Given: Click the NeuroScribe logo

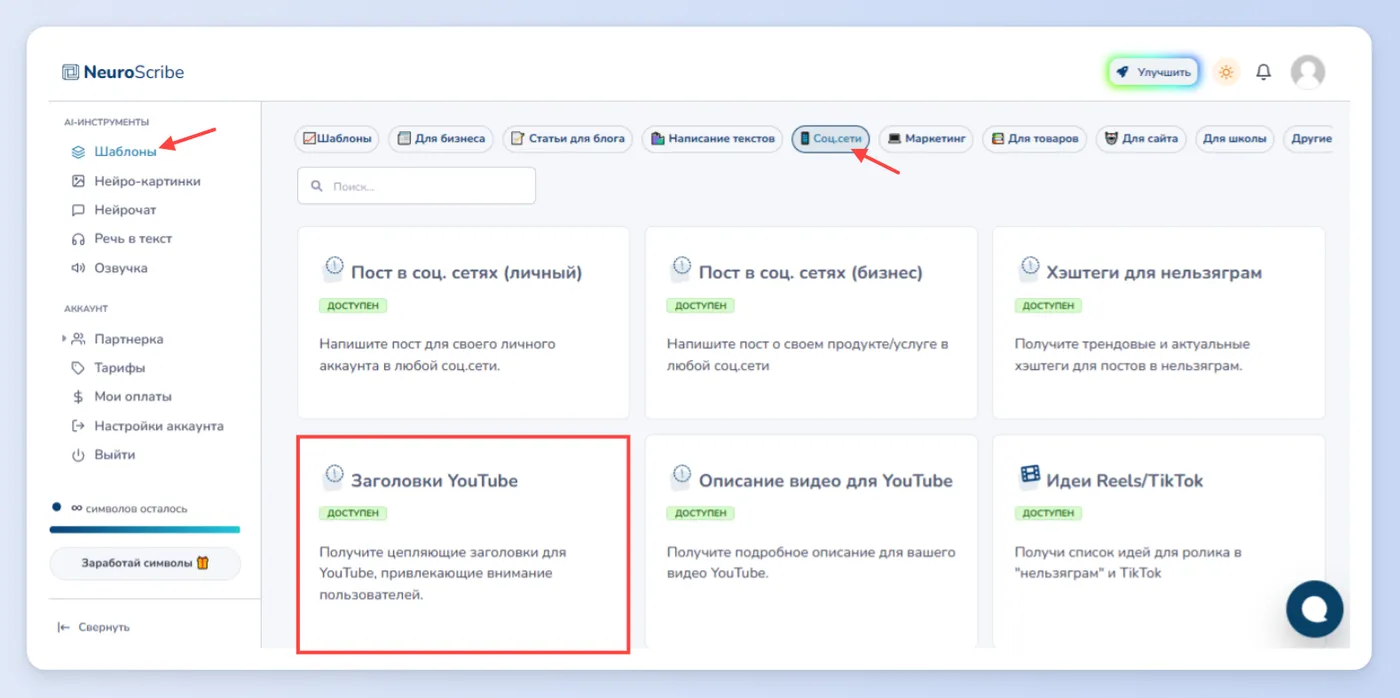Looking at the screenshot, I should click(123, 72).
